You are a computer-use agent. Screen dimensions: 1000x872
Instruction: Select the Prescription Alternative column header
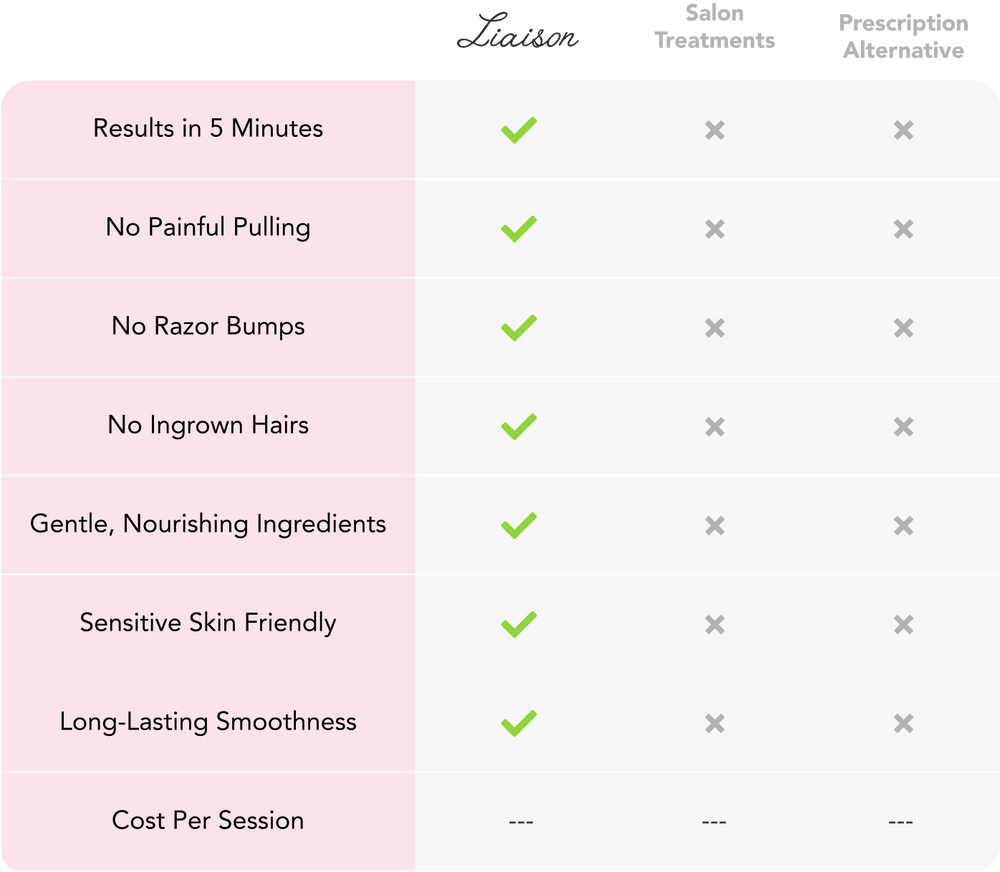903,36
